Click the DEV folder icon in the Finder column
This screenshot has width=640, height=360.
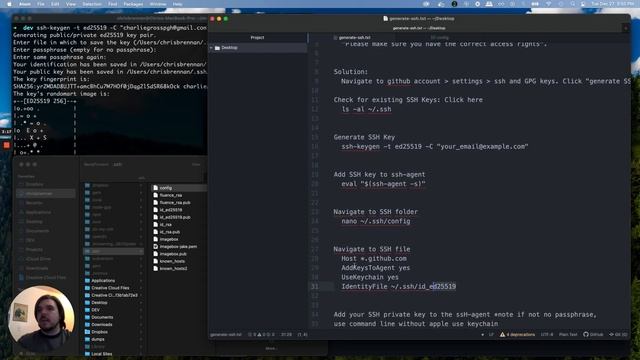(x=87, y=310)
